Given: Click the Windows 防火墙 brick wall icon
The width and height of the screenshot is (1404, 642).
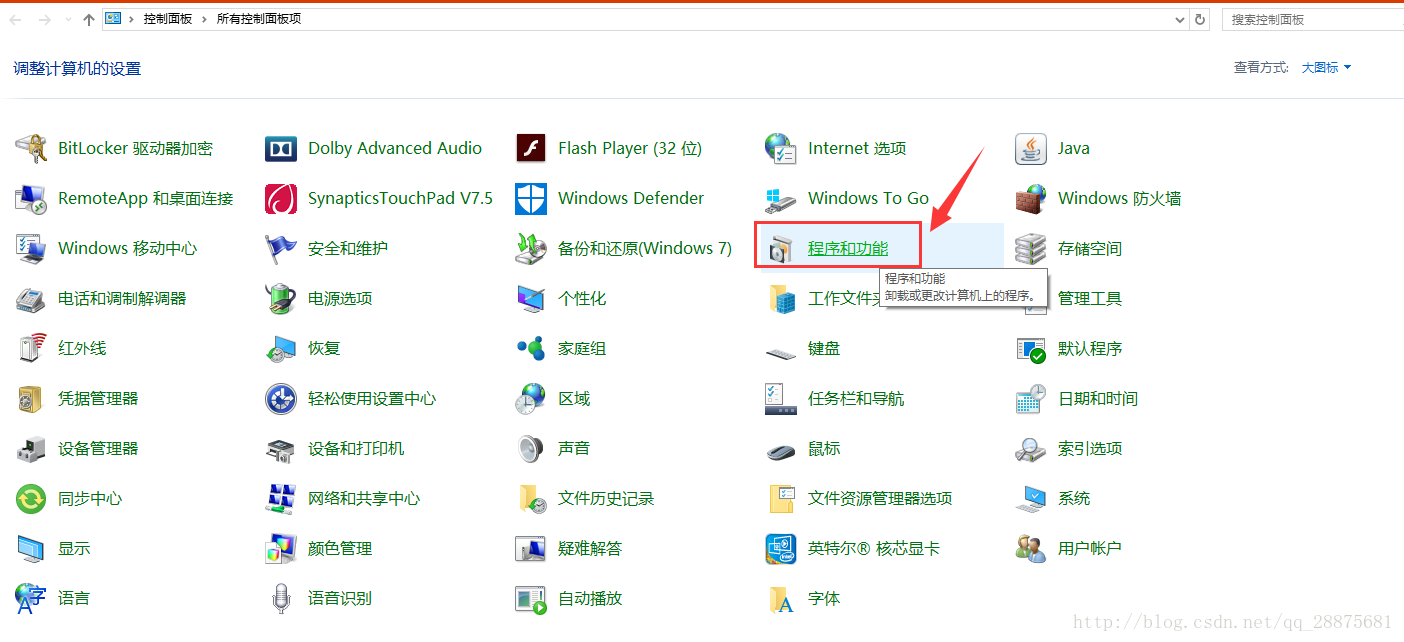Looking at the screenshot, I should pos(1031,198).
